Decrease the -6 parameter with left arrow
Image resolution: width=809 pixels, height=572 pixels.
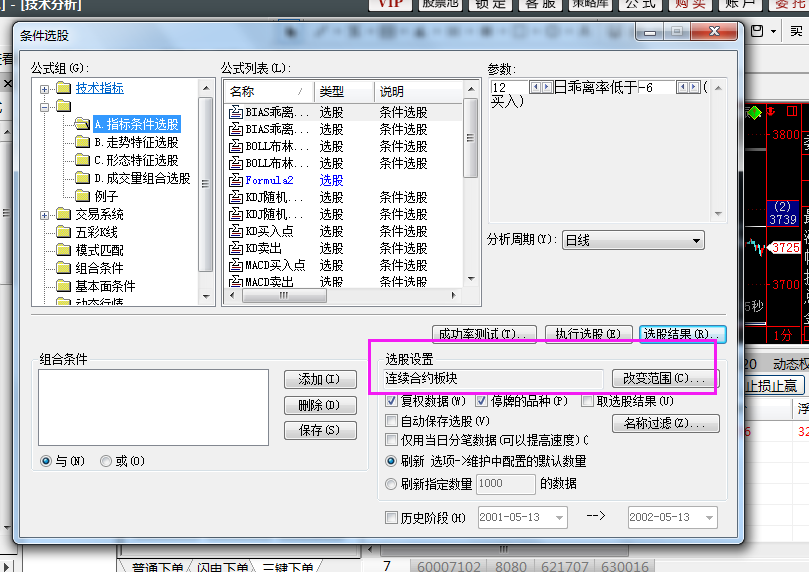[683, 87]
